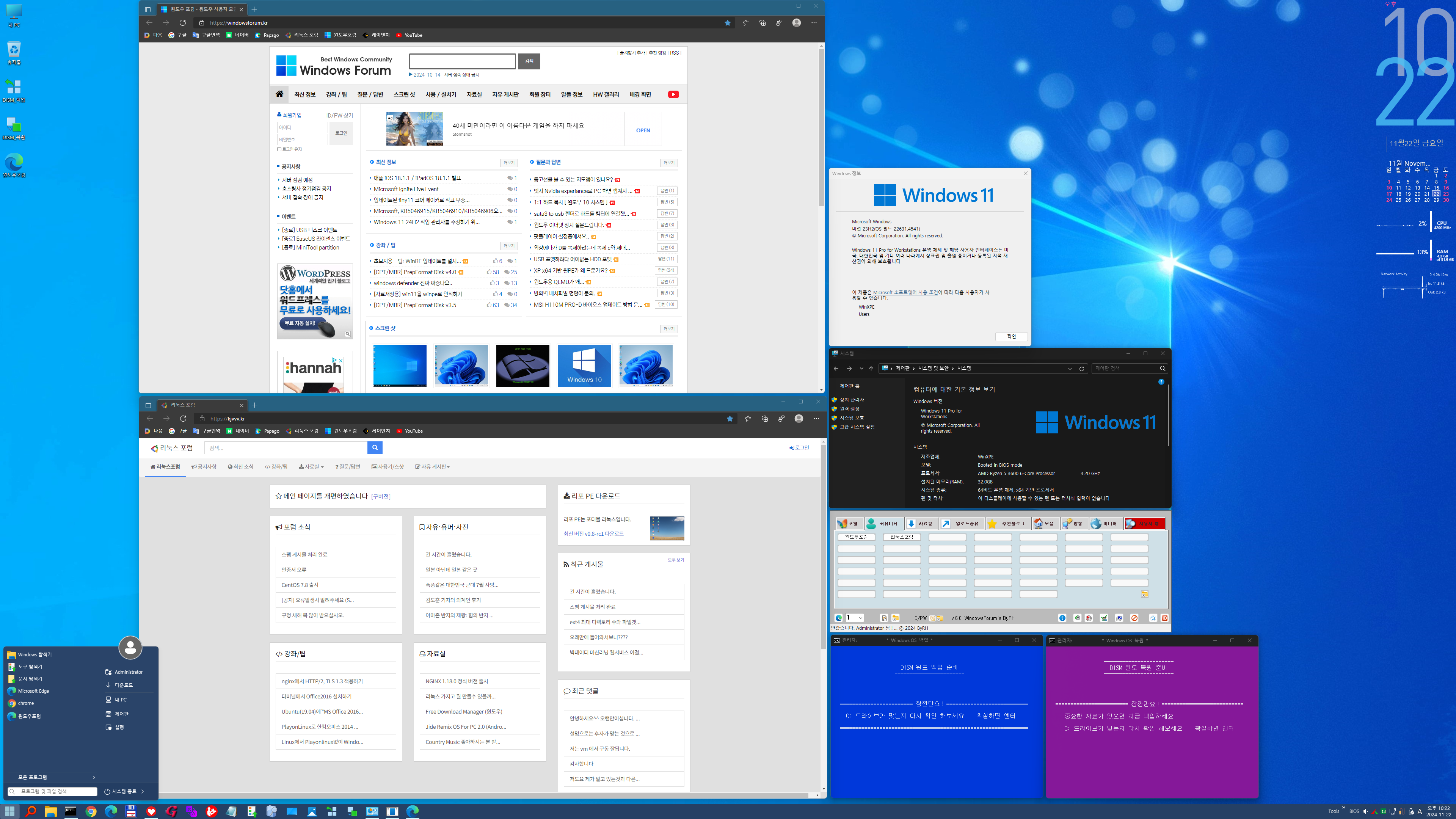The image size is (1456, 819).
Task: Open 질문 / 답변 menu on Windows Forum
Action: tap(370, 94)
